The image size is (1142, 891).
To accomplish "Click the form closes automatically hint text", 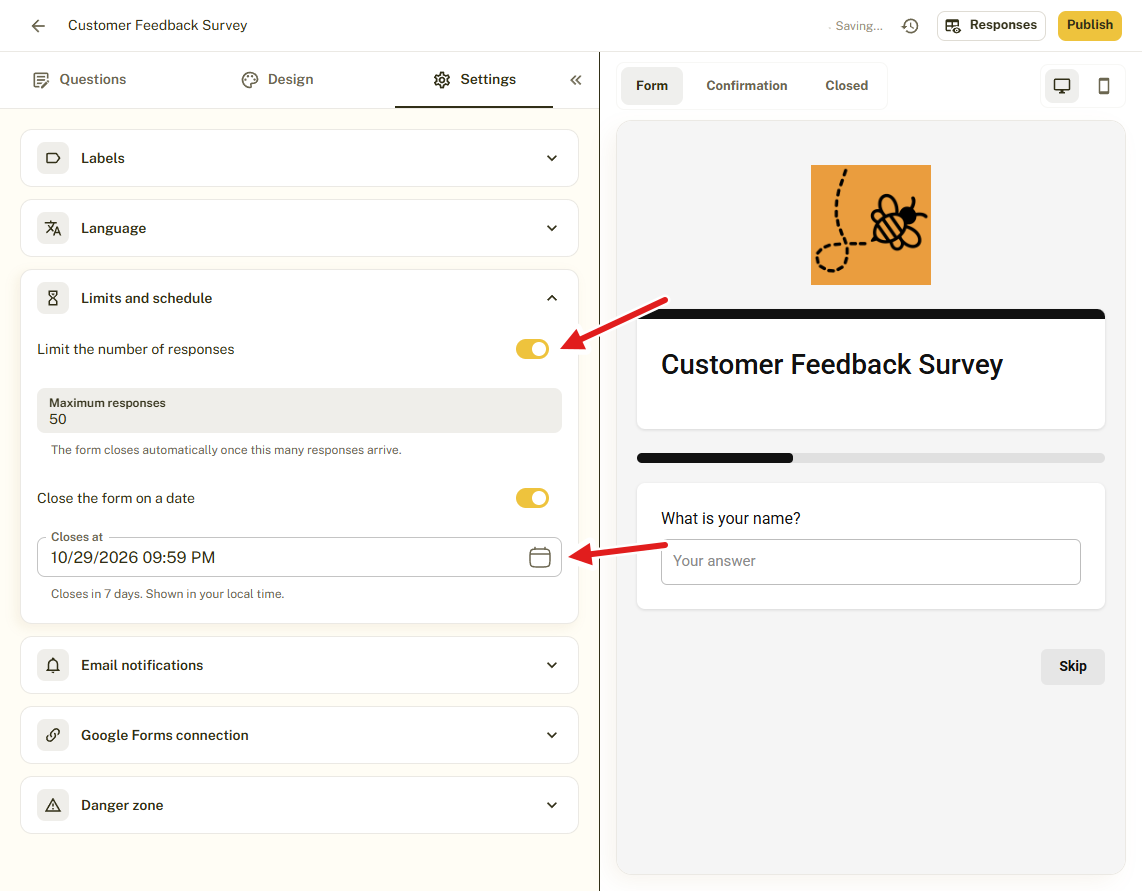I will [226, 450].
